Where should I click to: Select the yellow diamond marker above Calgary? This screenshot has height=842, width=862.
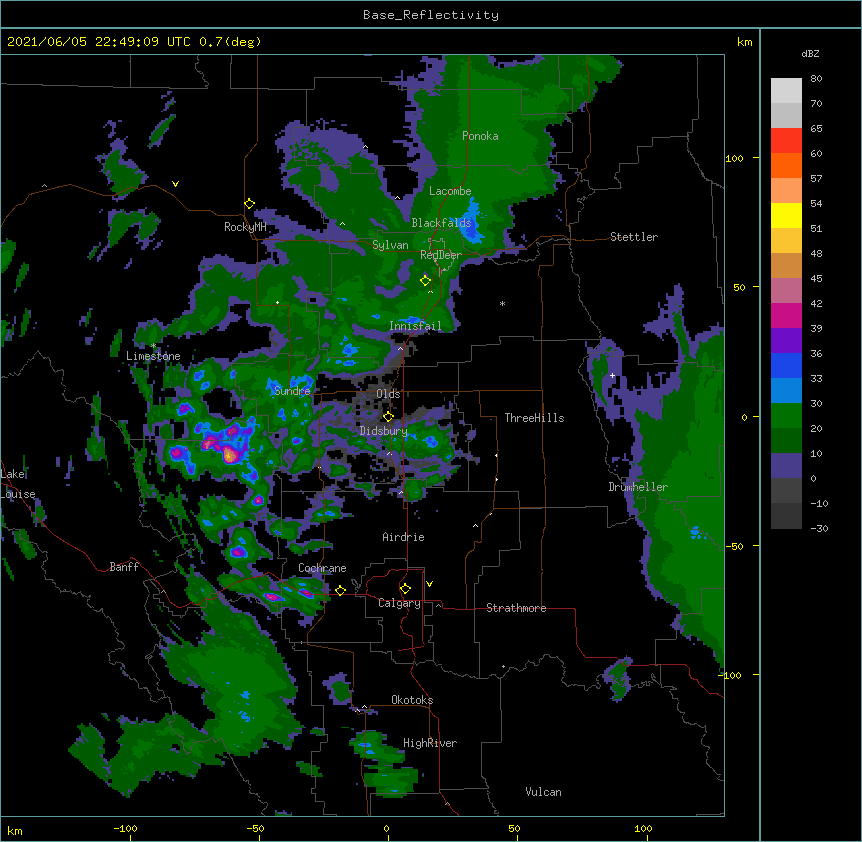tap(405, 589)
